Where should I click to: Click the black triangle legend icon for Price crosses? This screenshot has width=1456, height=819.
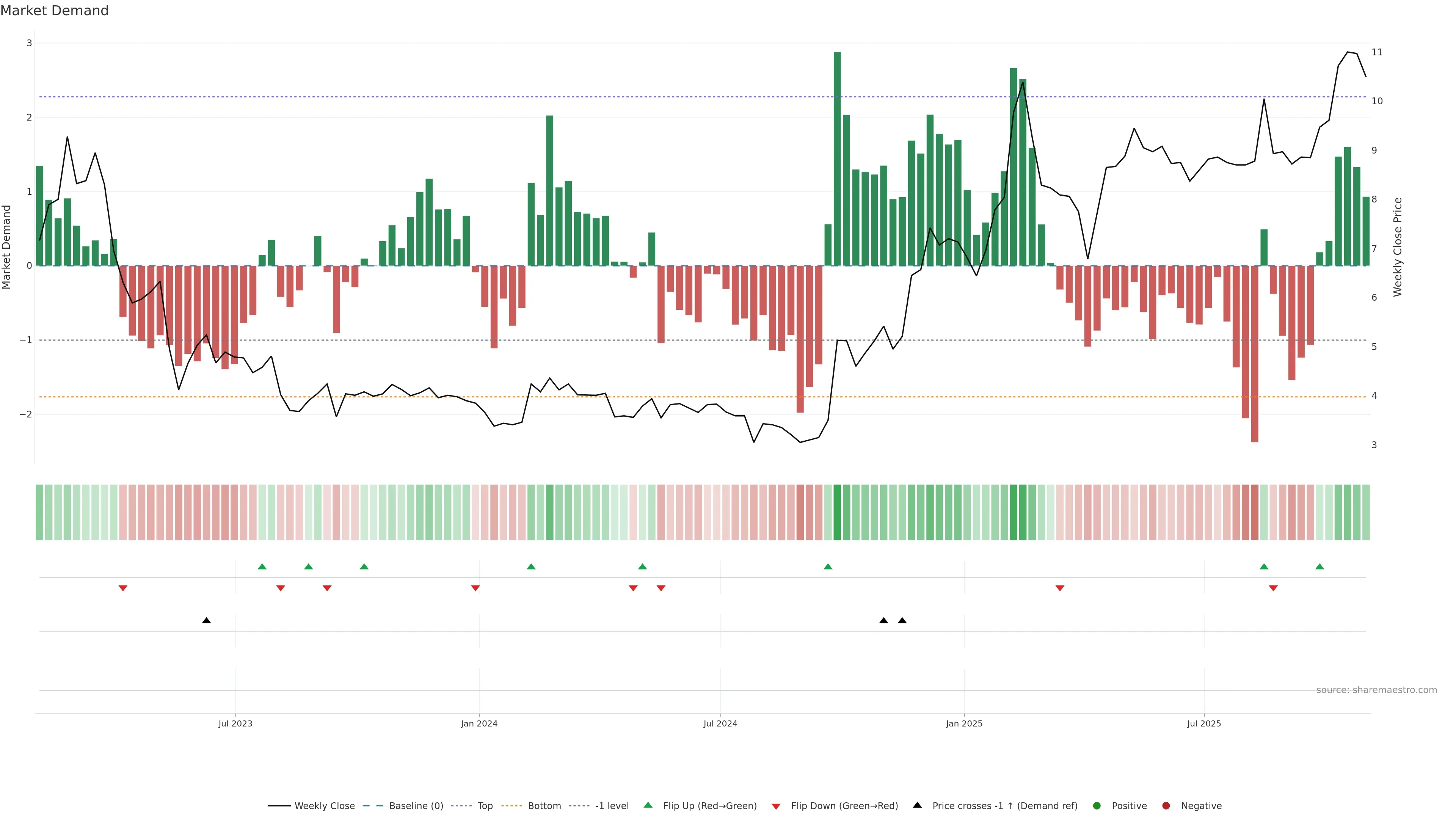click(917, 805)
